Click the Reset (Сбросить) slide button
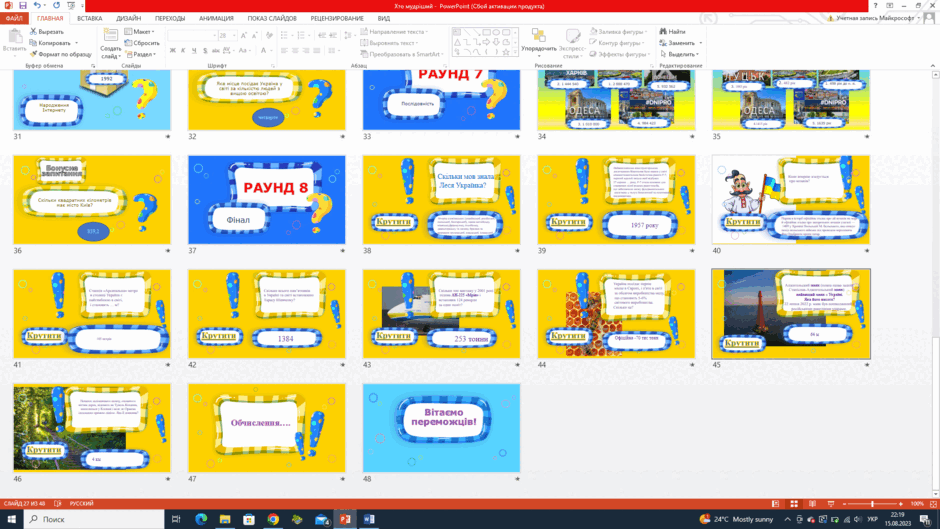This screenshot has height=529, width=940. 142,43
